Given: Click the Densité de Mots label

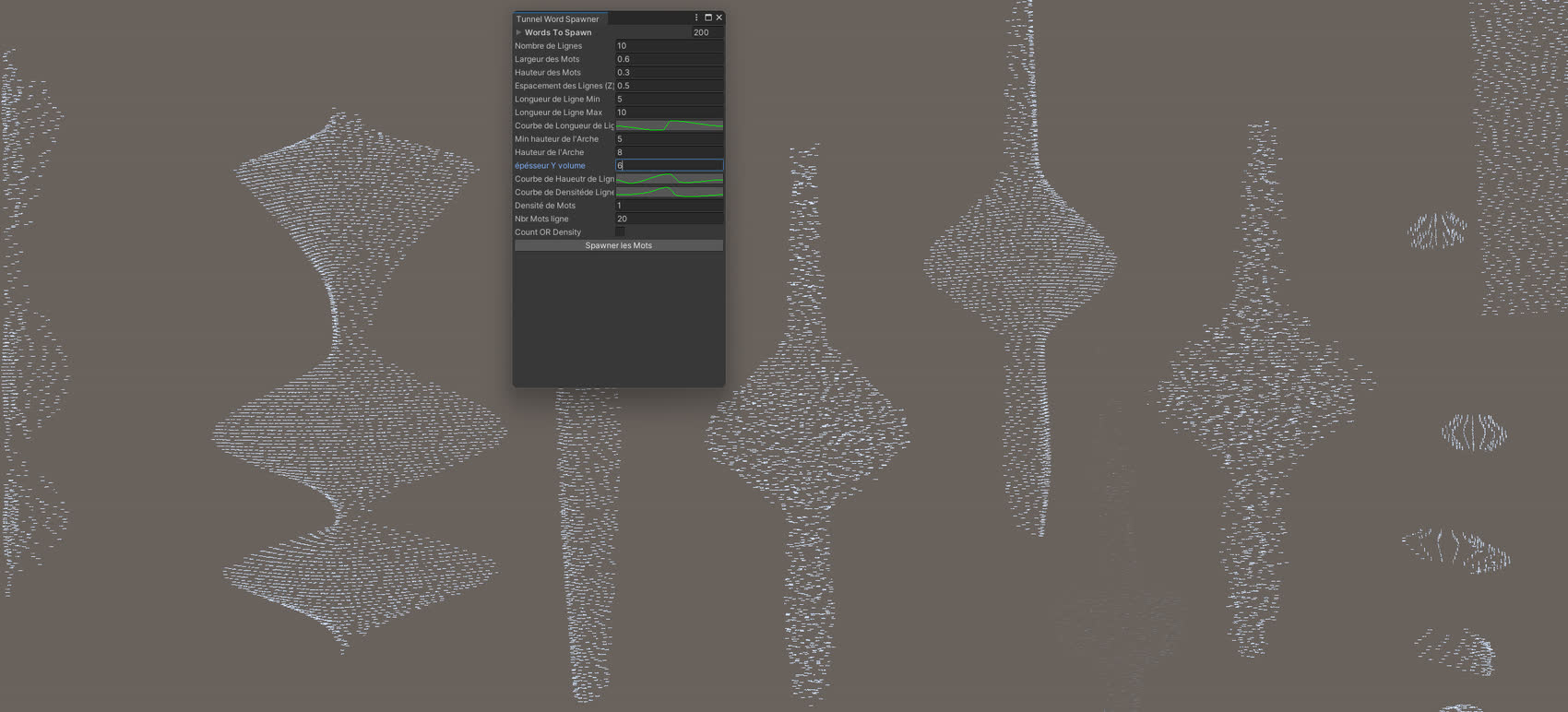Looking at the screenshot, I should [545, 206].
